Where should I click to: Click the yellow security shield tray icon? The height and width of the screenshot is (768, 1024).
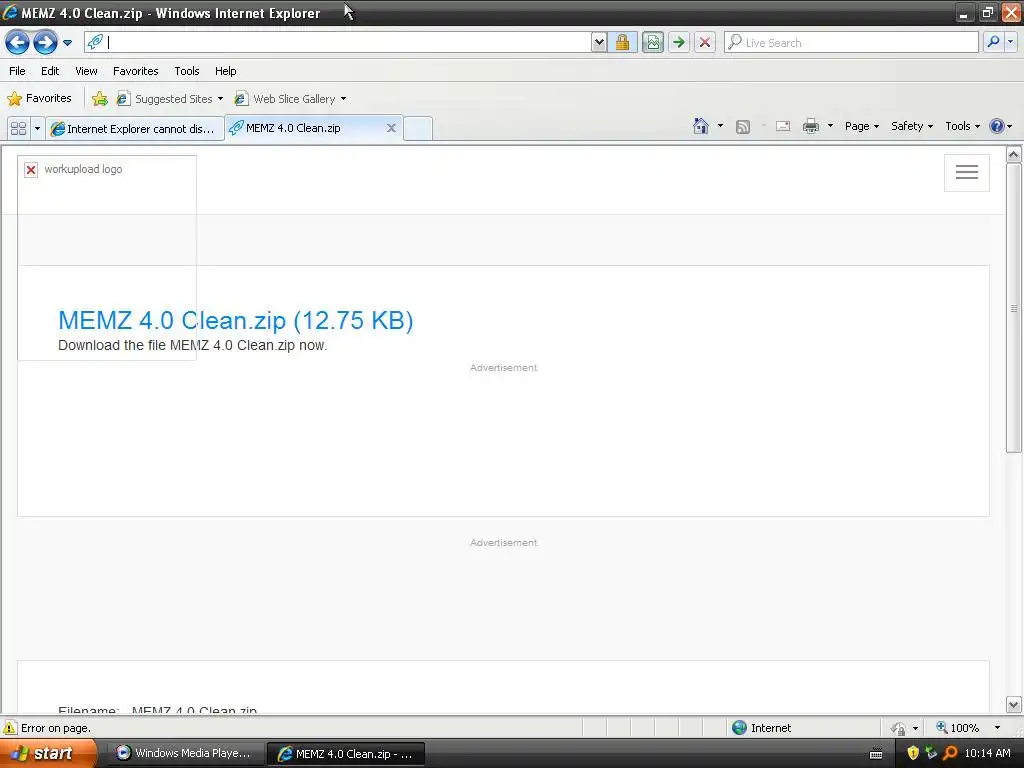pyautogui.click(x=913, y=753)
